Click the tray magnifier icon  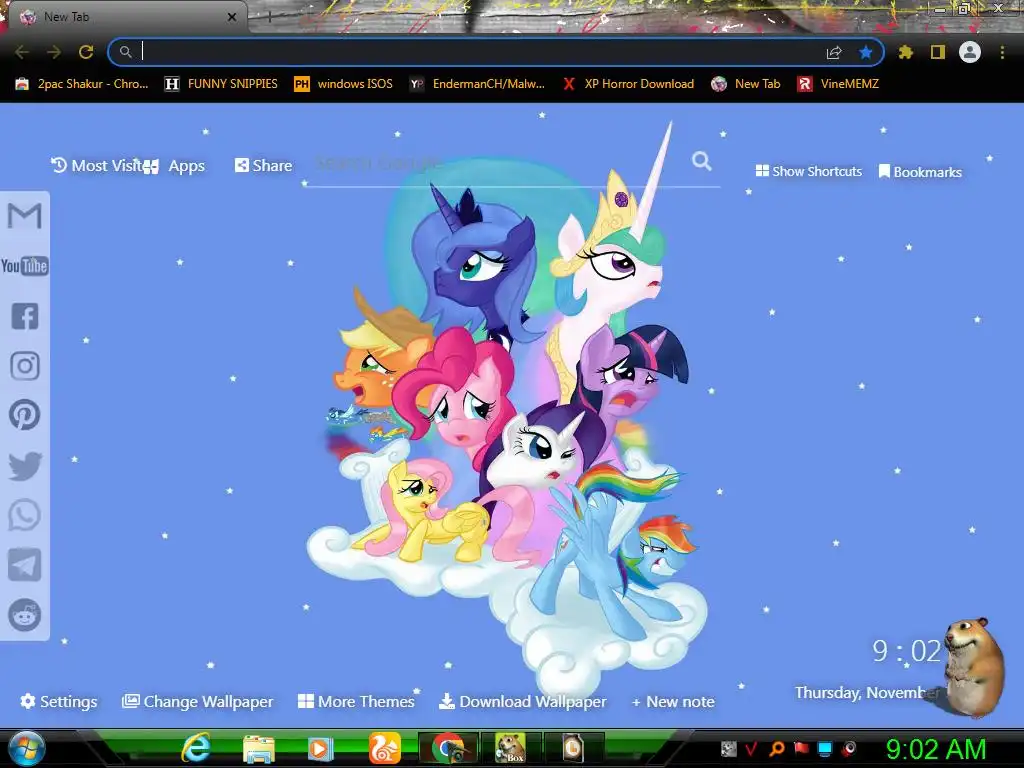click(777, 748)
